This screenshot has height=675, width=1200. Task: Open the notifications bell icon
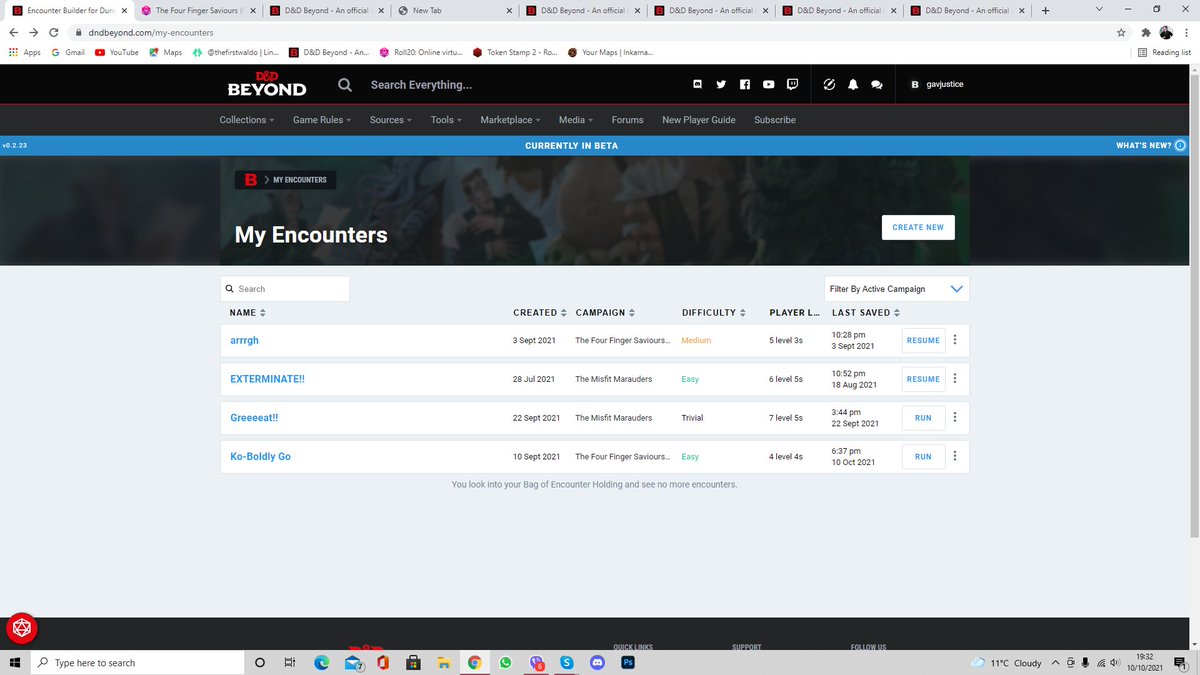click(x=853, y=85)
